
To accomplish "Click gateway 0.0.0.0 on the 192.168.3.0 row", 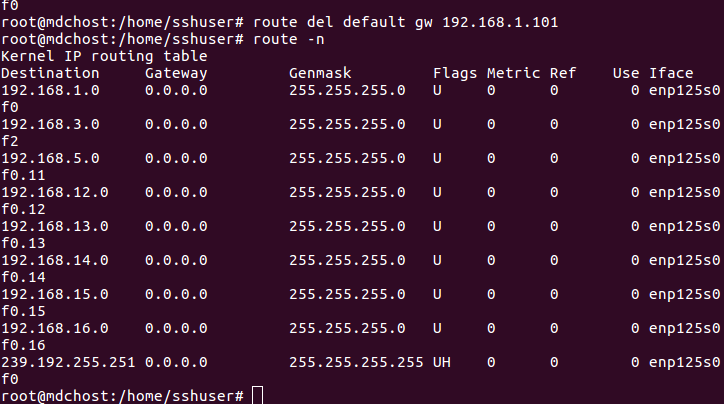I will [x=176, y=124].
